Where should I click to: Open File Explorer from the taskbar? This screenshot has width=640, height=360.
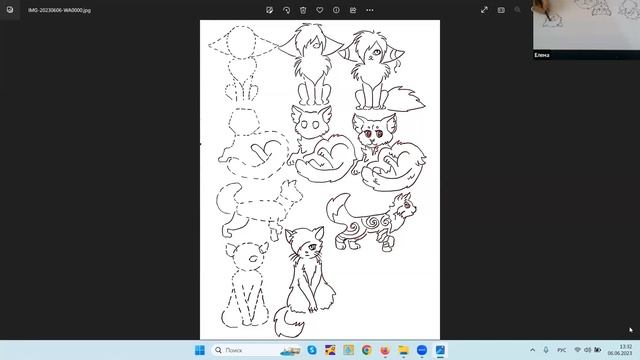[x=403, y=350]
